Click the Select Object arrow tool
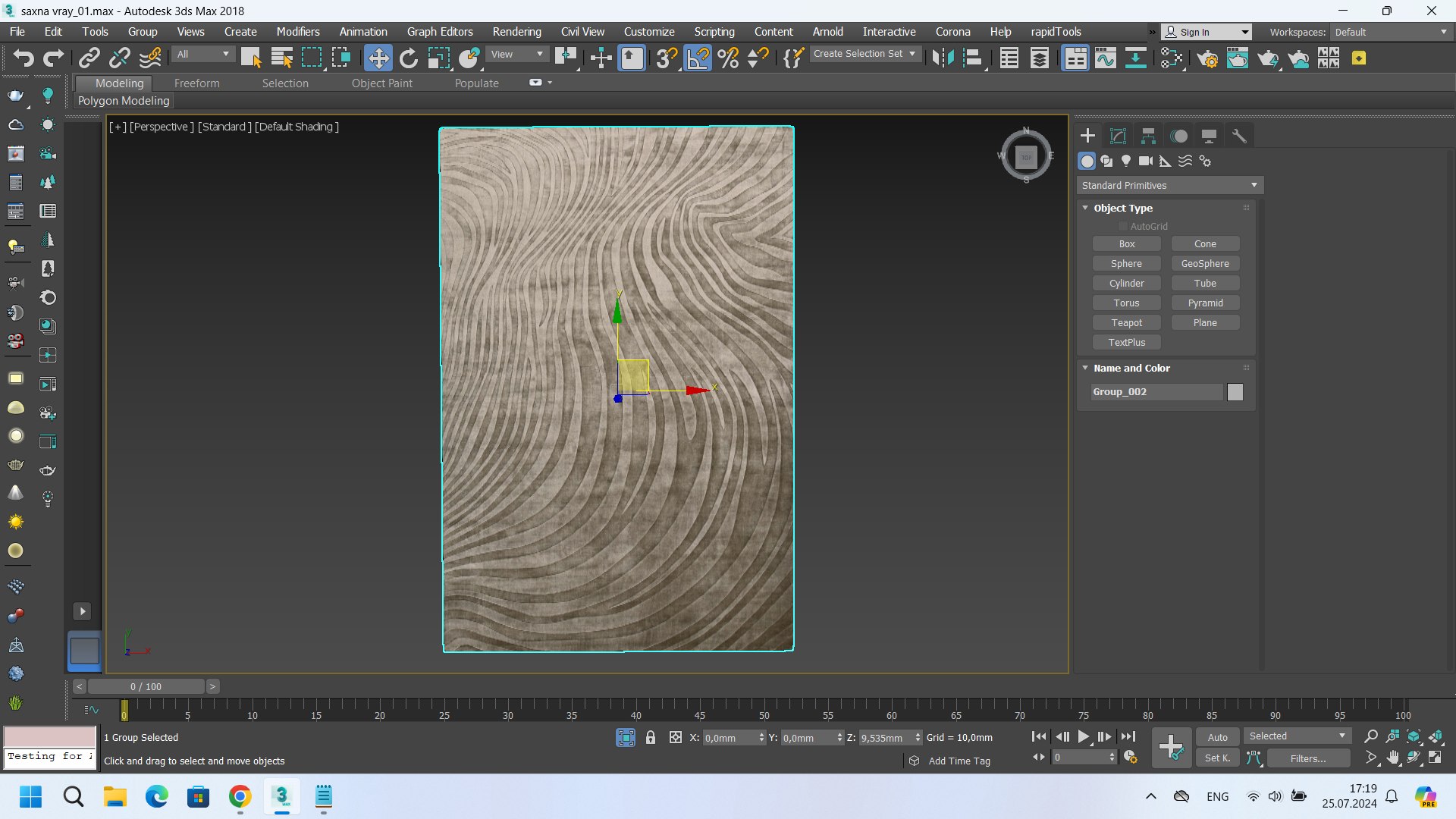1456x819 pixels. click(251, 58)
